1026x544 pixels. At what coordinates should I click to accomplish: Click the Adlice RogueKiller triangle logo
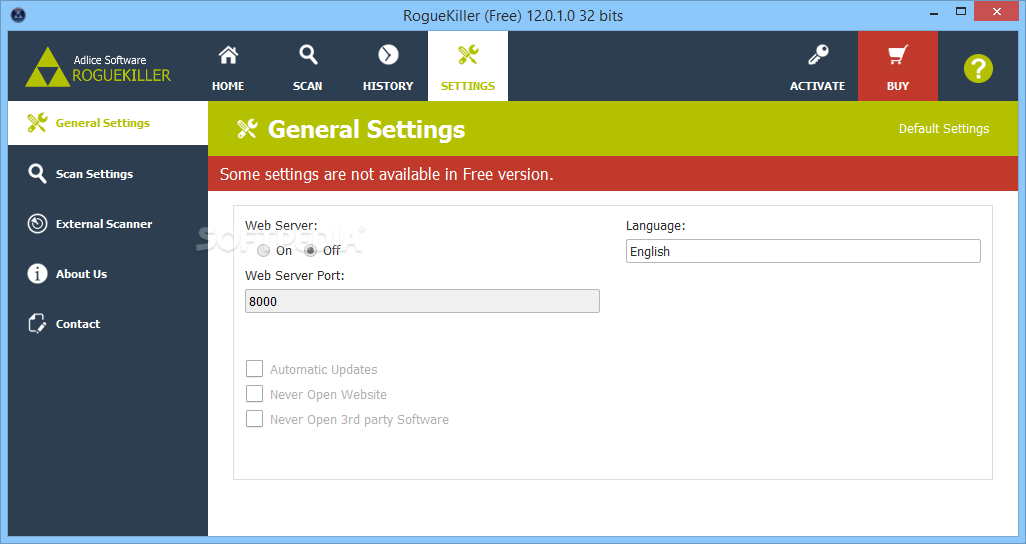(x=47, y=67)
